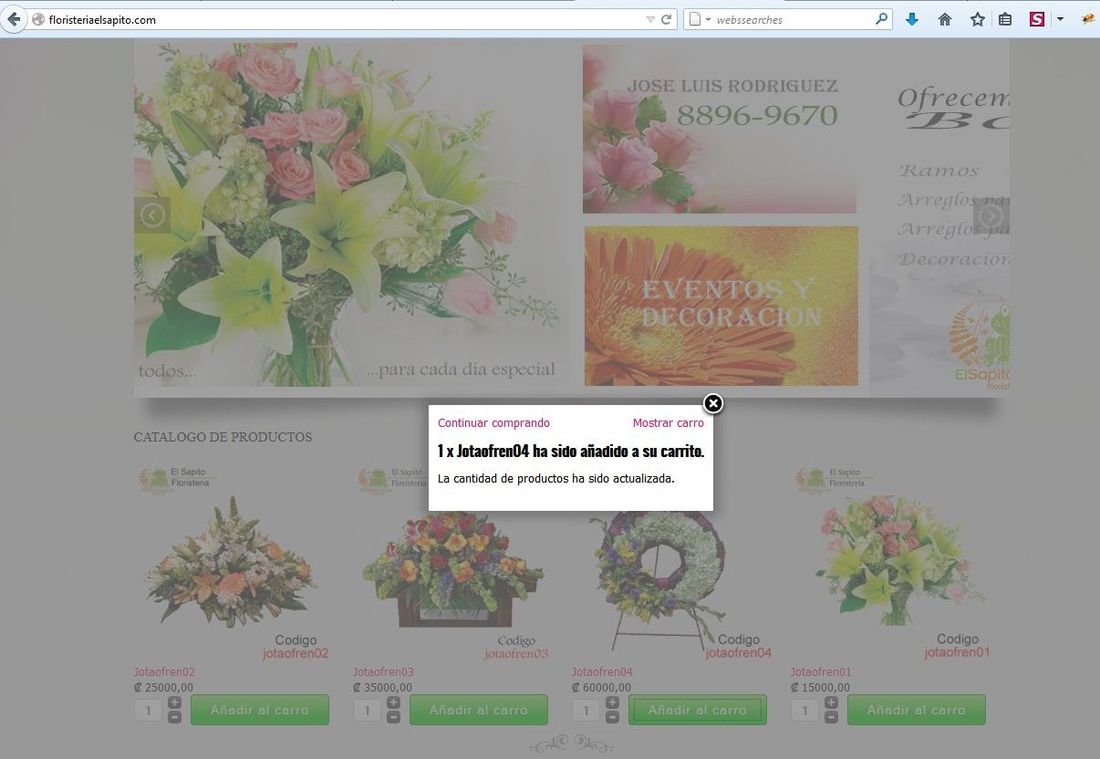Open the search engine selector dropdown

[x=699, y=20]
